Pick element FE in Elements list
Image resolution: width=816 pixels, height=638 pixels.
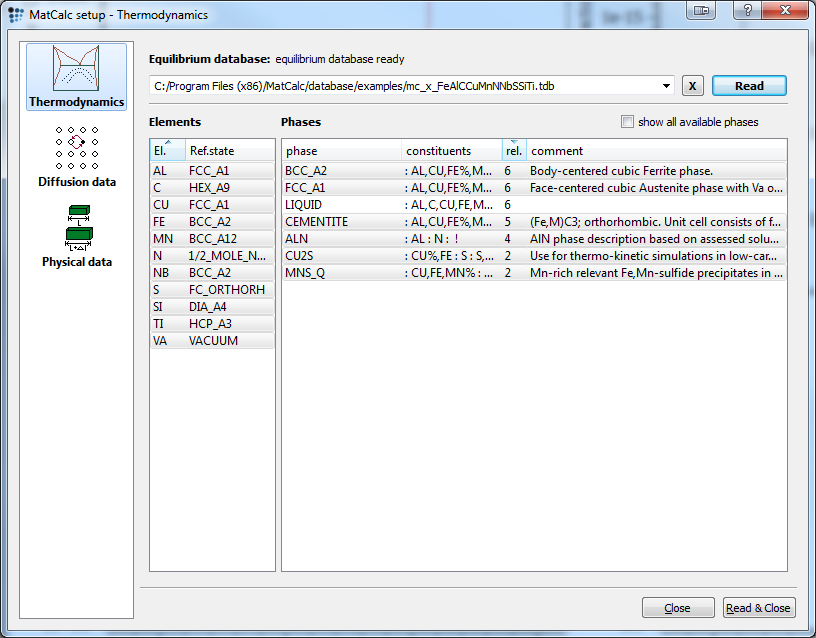click(x=160, y=221)
